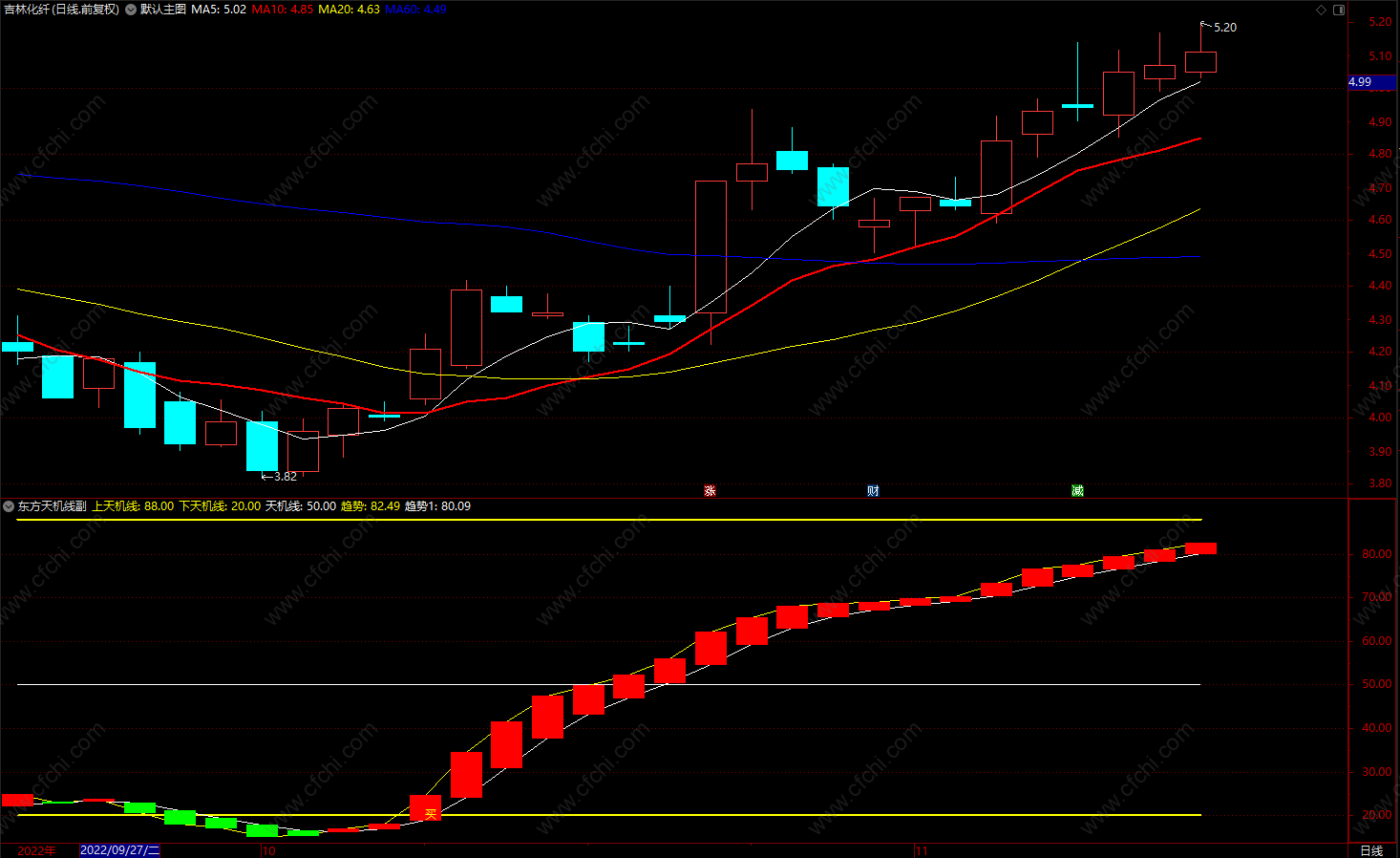Image resolution: width=1400 pixels, height=858 pixels.
Task: Click the 80.00 level on indicator axis
Action: [x=1377, y=554]
